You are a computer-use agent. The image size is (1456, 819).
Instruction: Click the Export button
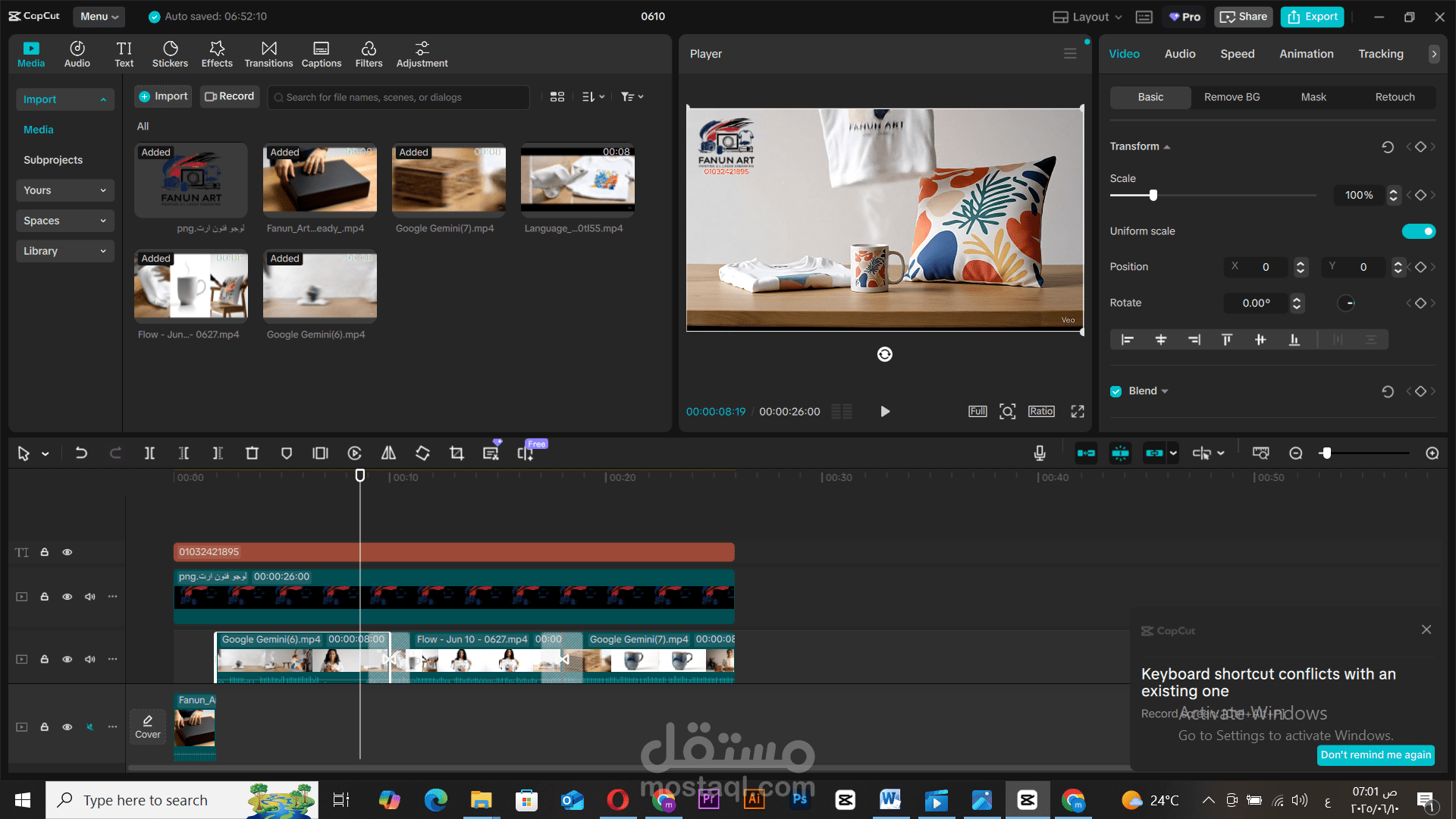click(1312, 17)
